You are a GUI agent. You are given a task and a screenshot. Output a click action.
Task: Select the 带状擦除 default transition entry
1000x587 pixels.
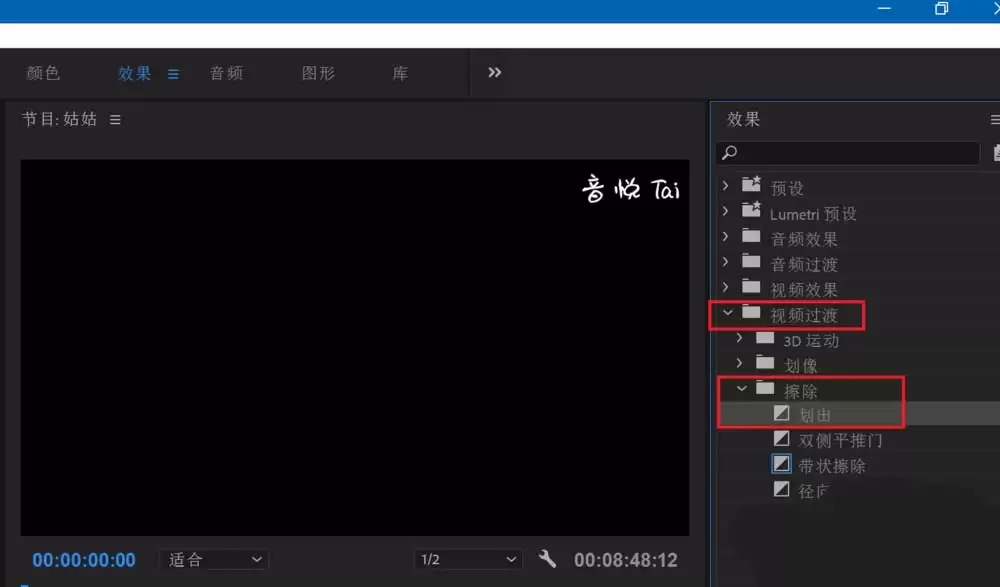click(834, 464)
